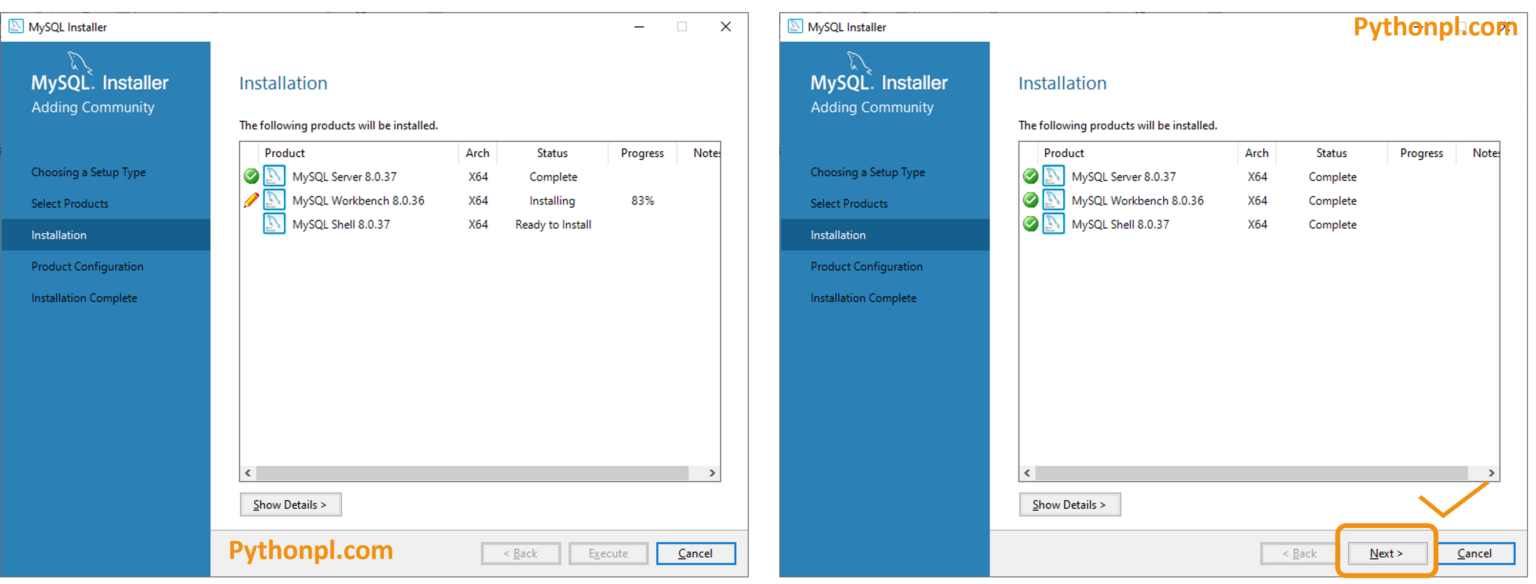
Task: Click the MySQL Installer icon in title bar
Action: click(15, 26)
